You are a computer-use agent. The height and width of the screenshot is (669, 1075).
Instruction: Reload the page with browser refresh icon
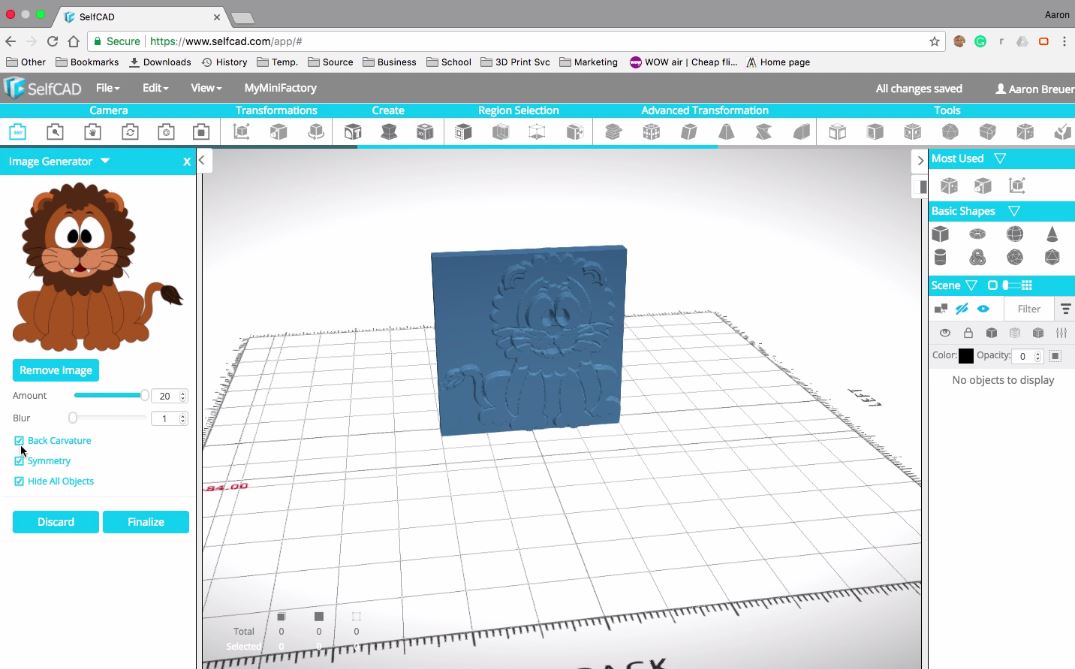tap(52, 41)
